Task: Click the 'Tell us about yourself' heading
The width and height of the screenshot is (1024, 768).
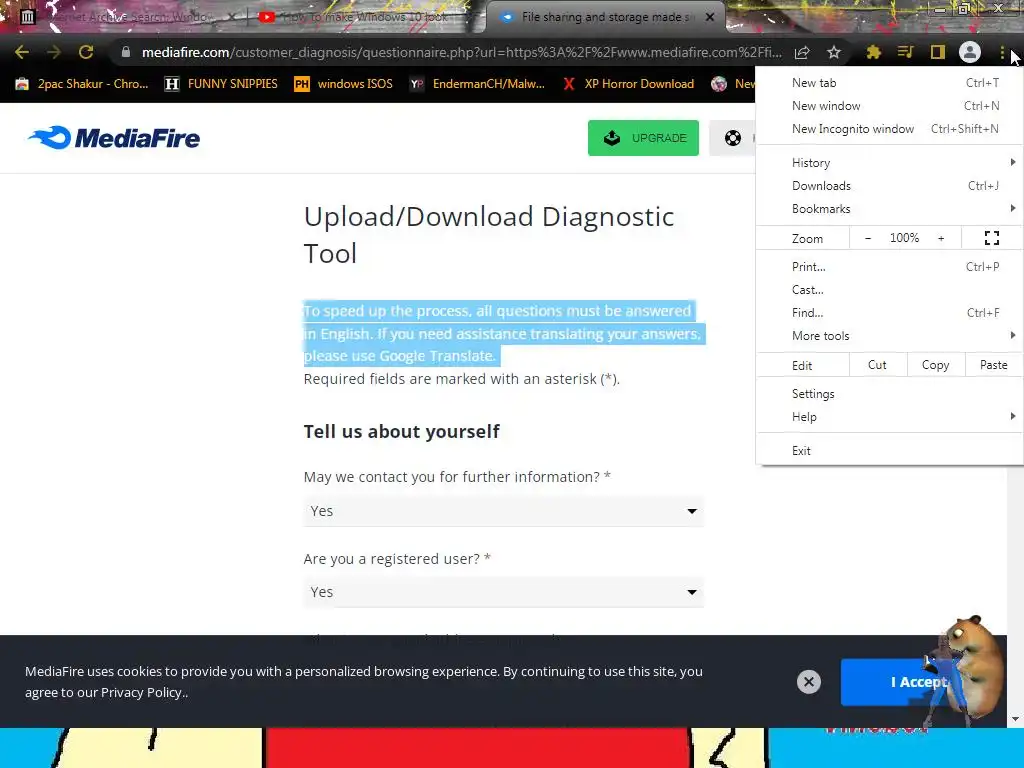Action: 402,431
